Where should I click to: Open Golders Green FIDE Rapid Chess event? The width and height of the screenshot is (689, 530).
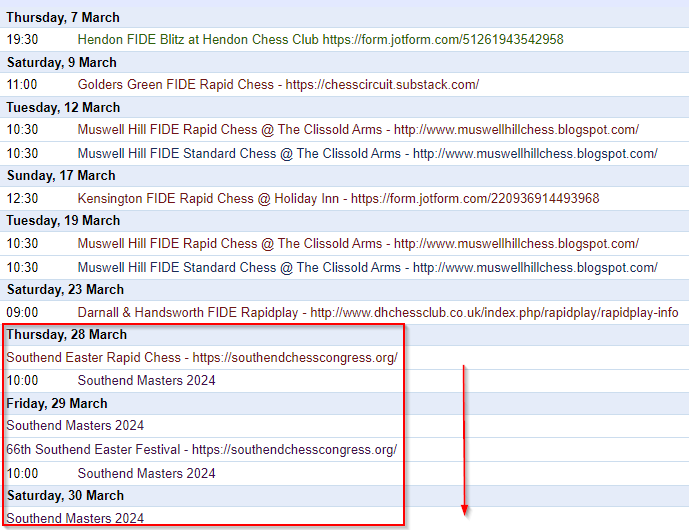point(278,84)
